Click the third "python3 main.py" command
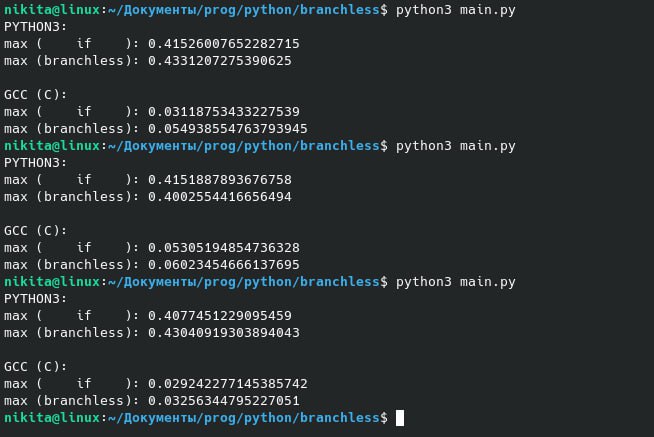 tap(456, 282)
